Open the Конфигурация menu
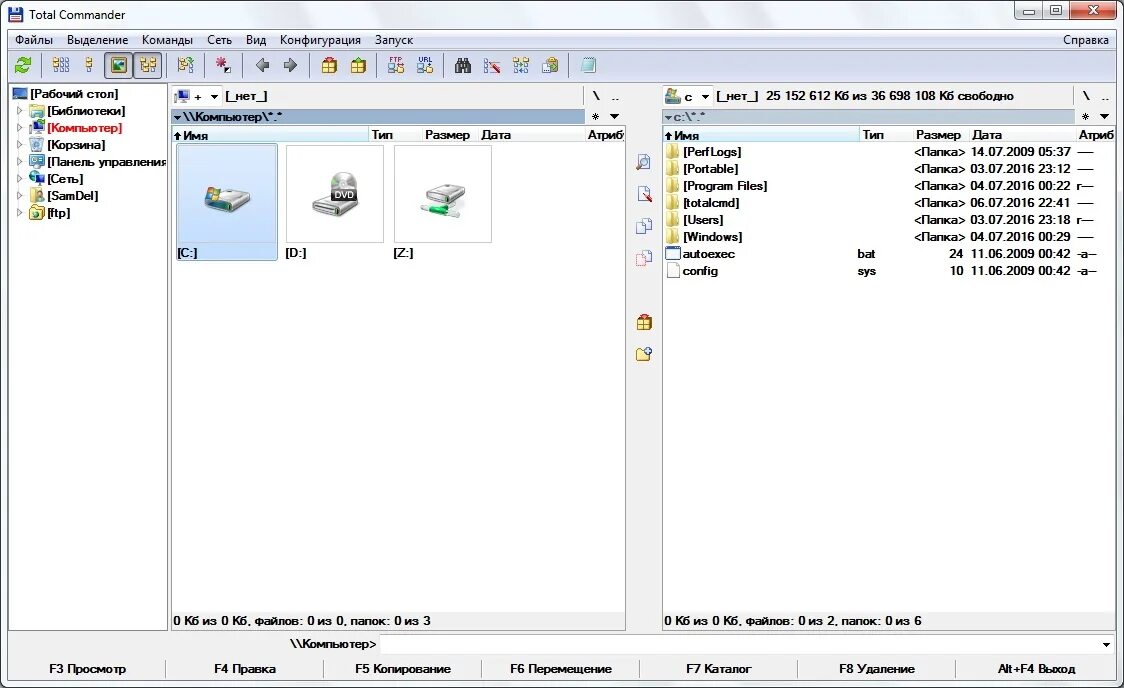Viewport: 1124px width, 688px height. click(x=320, y=40)
